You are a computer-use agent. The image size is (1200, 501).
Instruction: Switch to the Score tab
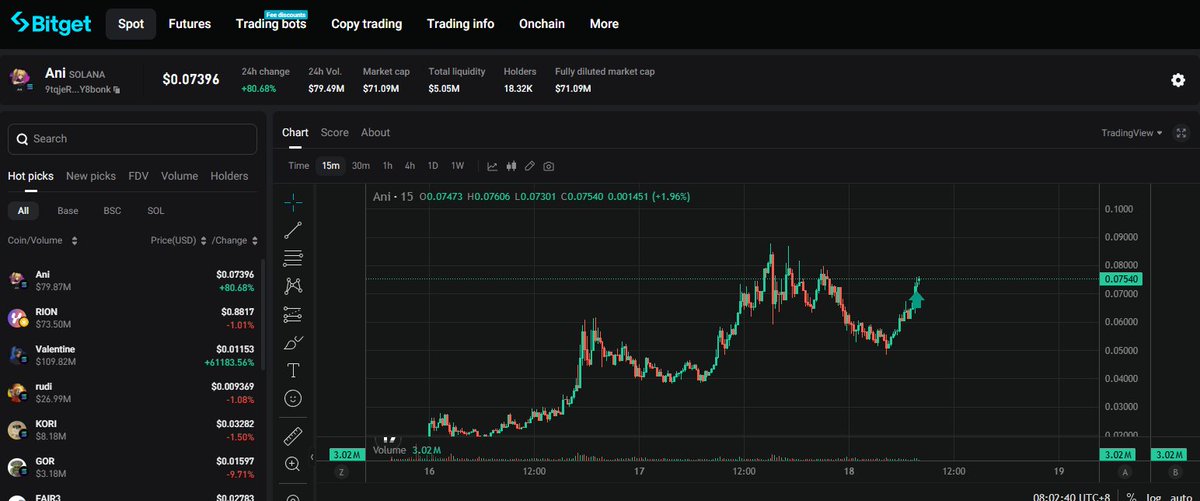coord(334,133)
